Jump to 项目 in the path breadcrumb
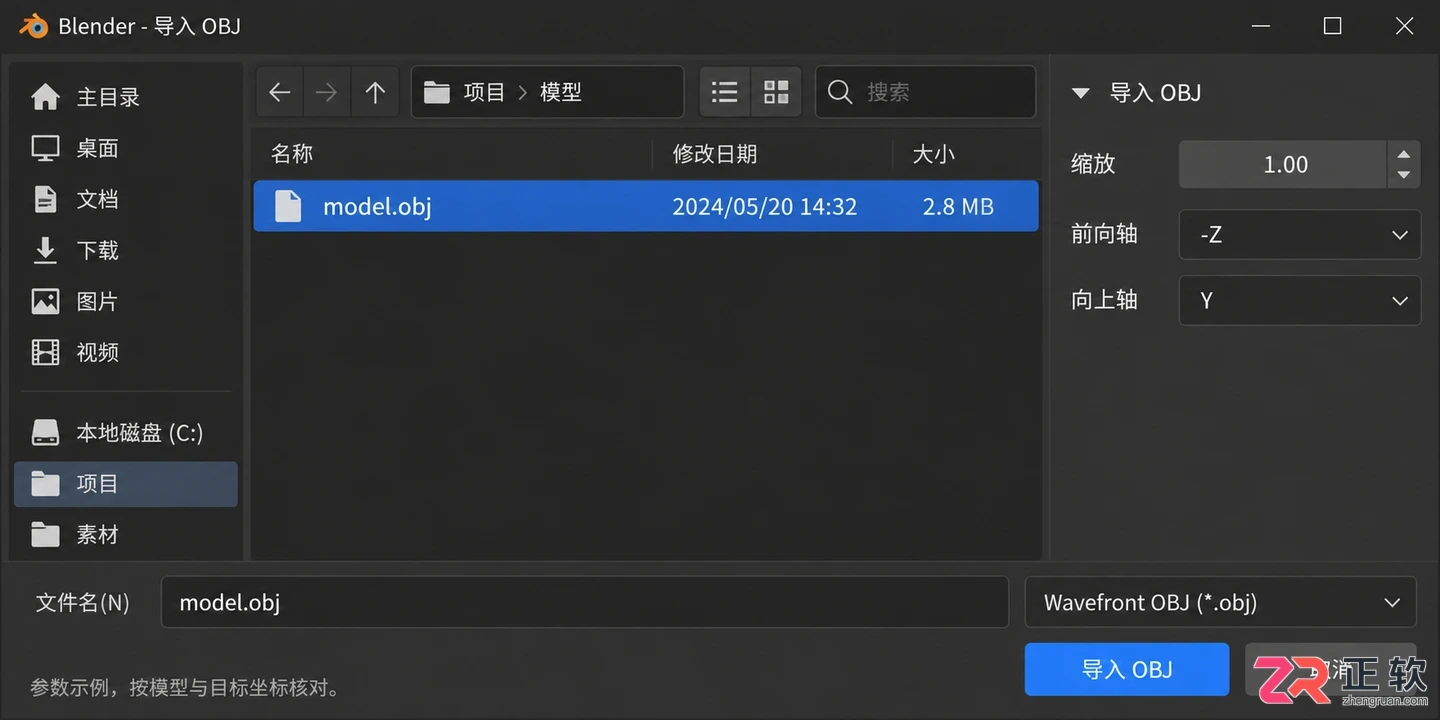Image resolution: width=1440 pixels, height=720 pixels. coord(484,93)
